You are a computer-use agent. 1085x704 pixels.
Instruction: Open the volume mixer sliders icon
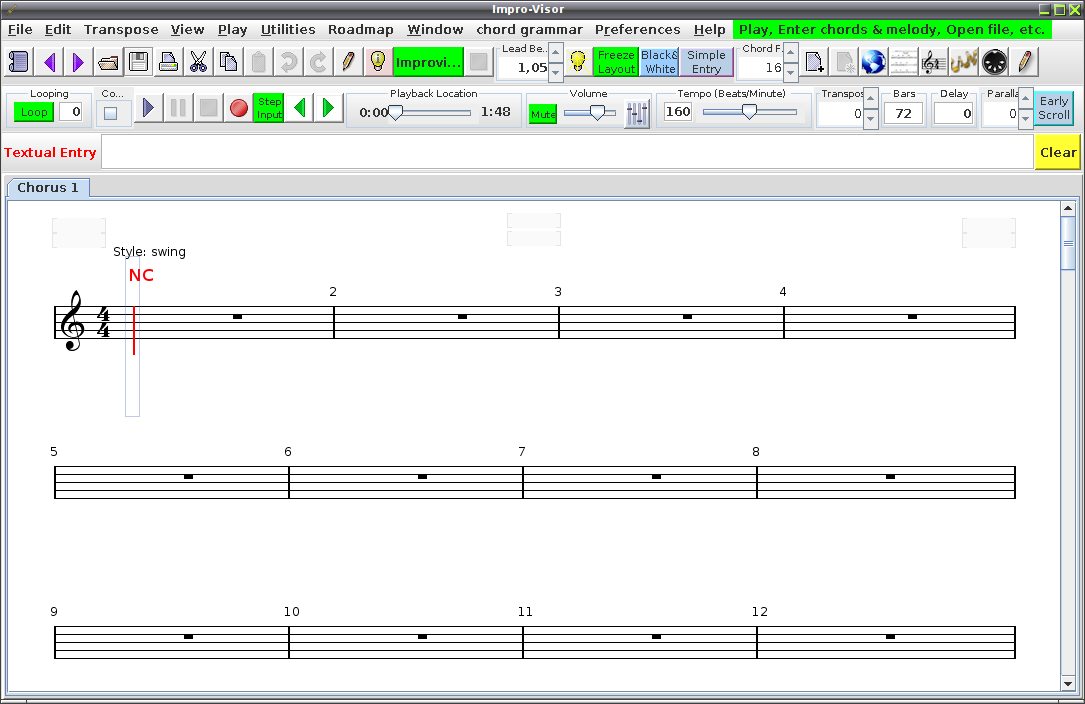[637, 114]
